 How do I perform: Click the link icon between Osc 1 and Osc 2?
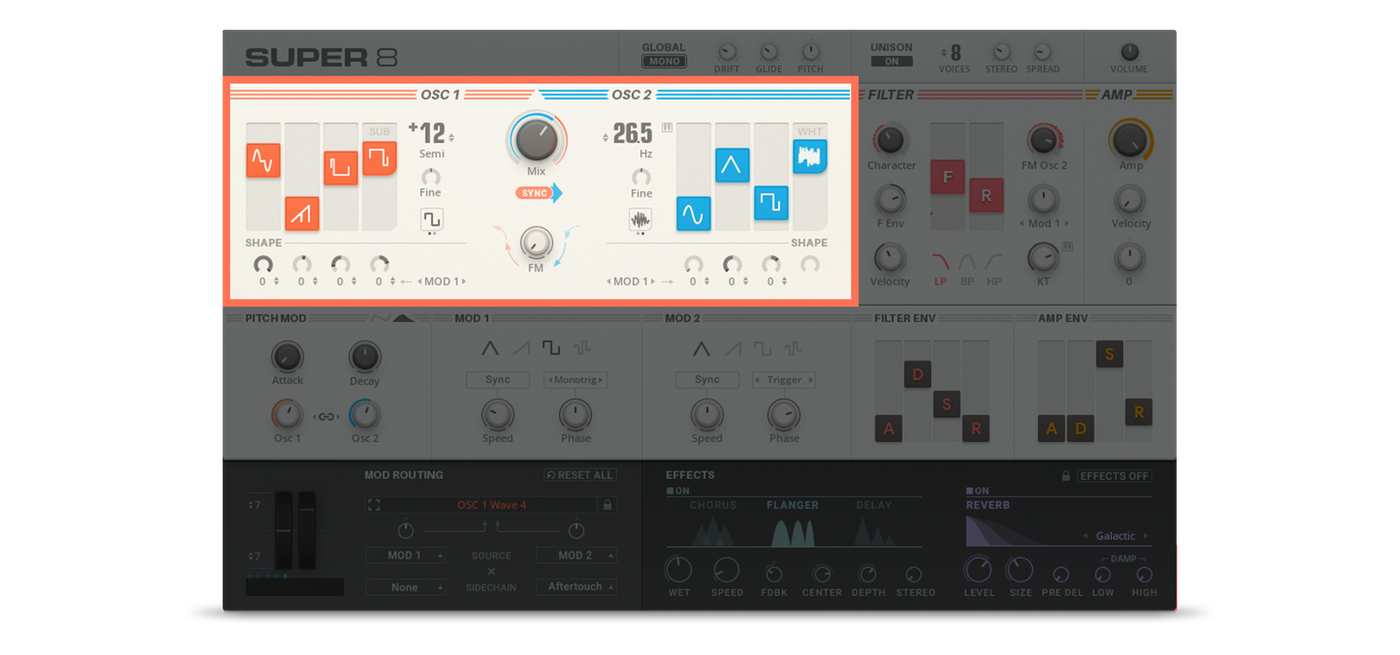[326, 416]
